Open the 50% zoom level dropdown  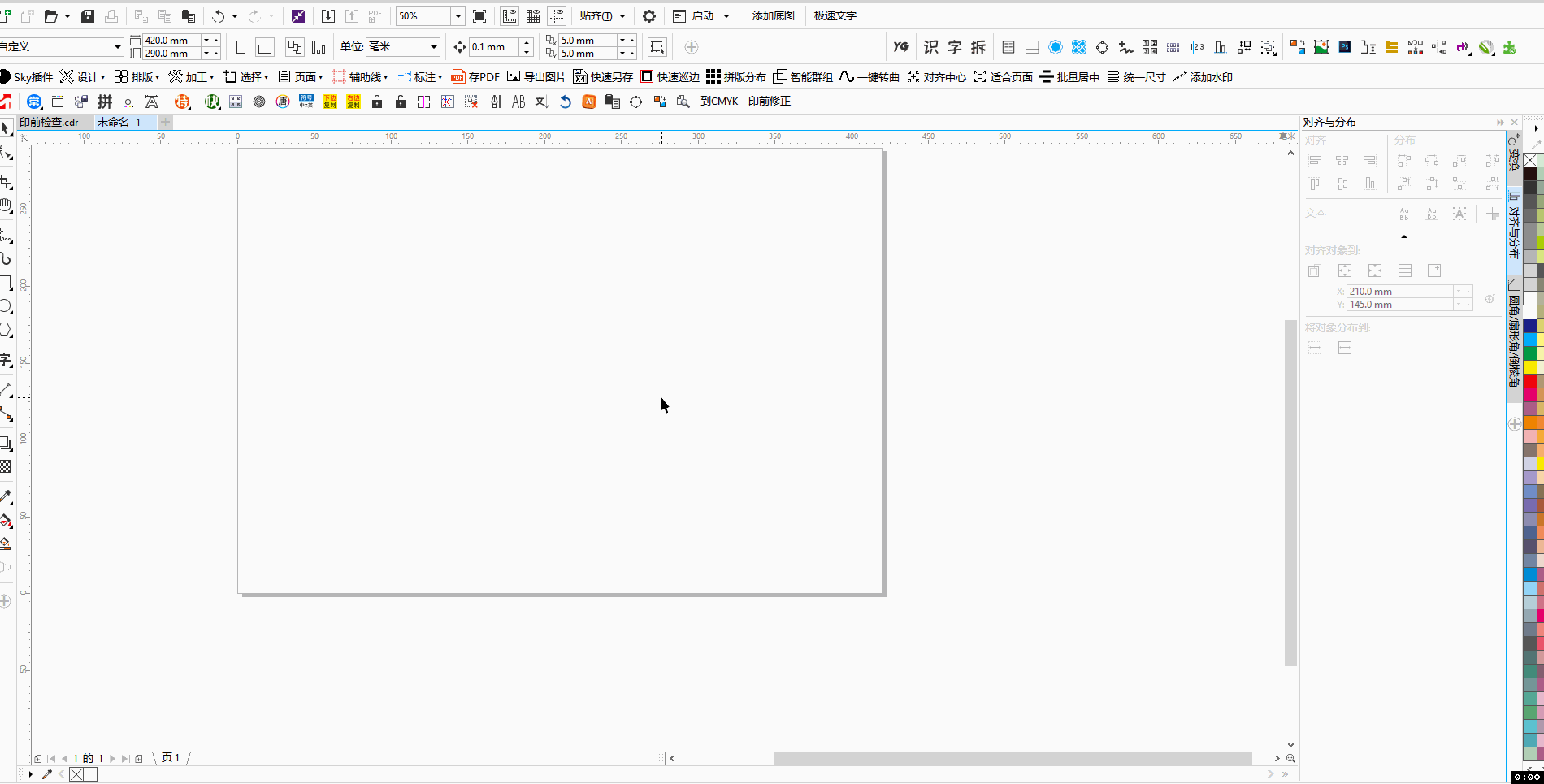pos(458,16)
